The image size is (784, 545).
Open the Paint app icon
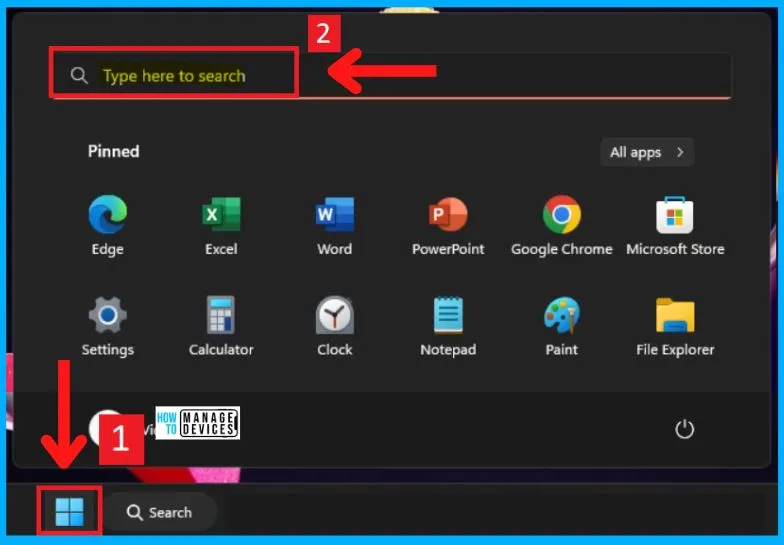561,316
